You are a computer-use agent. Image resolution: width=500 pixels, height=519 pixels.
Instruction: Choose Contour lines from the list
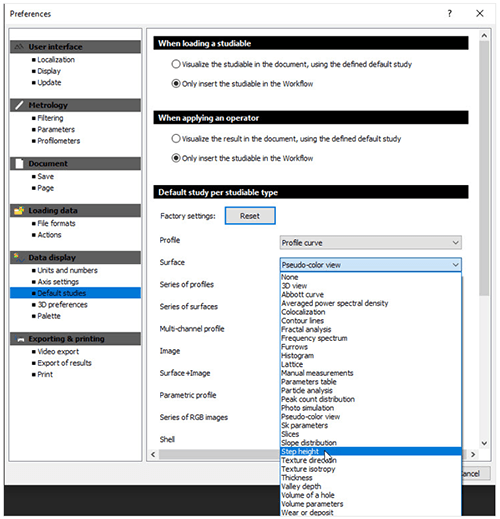pos(371,321)
